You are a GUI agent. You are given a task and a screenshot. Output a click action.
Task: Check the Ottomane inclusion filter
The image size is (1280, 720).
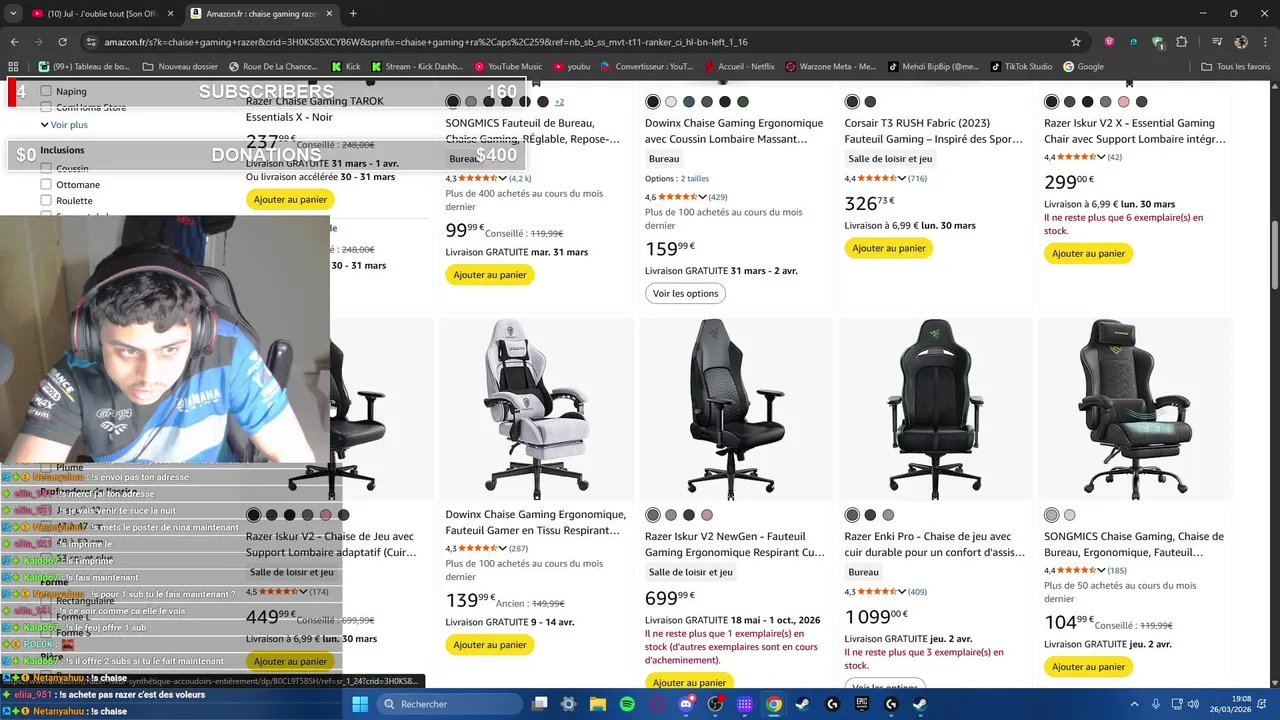(46, 184)
